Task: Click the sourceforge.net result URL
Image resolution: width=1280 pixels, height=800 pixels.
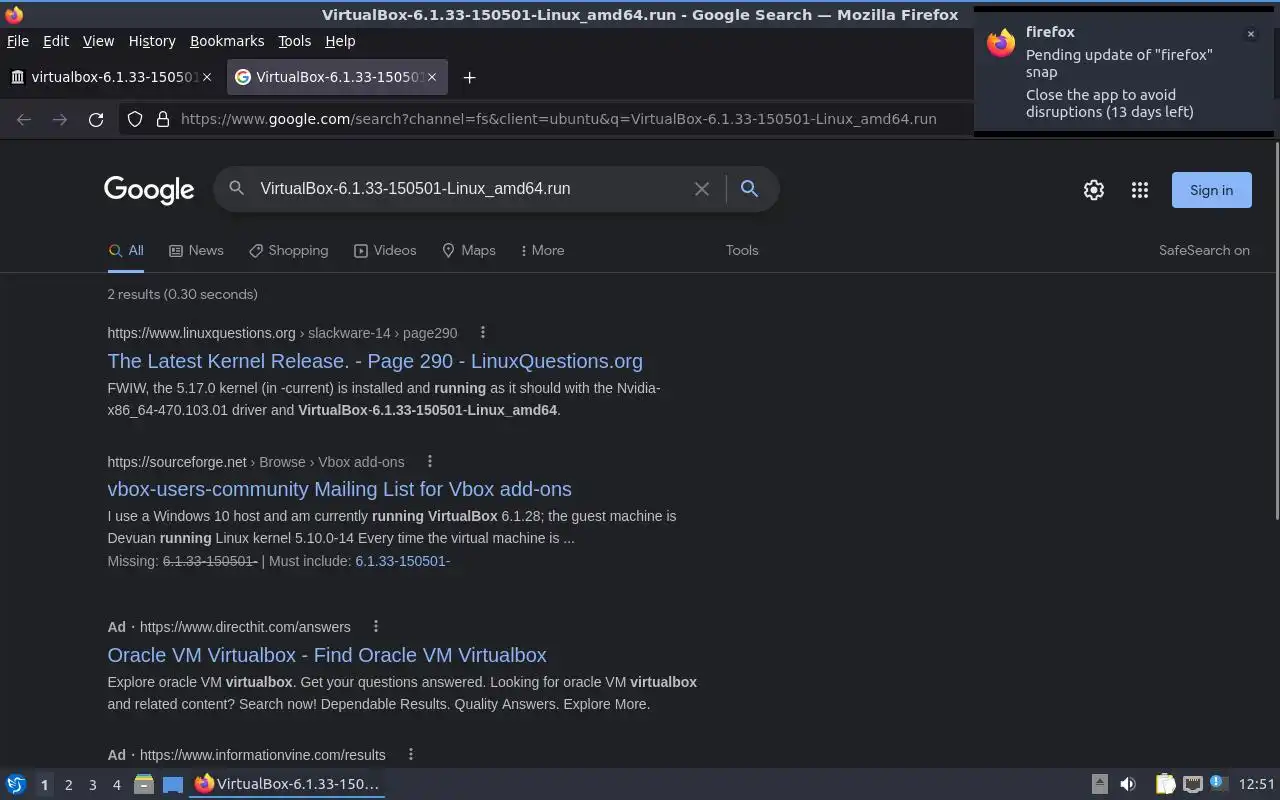Action: (256, 462)
